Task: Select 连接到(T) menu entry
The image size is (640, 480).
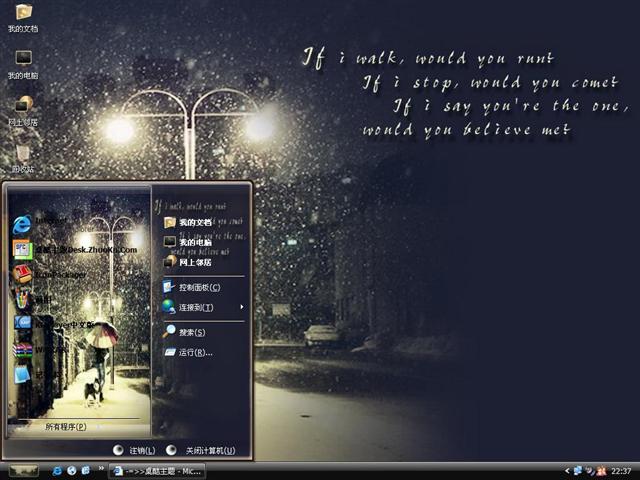Action: pos(204,307)
